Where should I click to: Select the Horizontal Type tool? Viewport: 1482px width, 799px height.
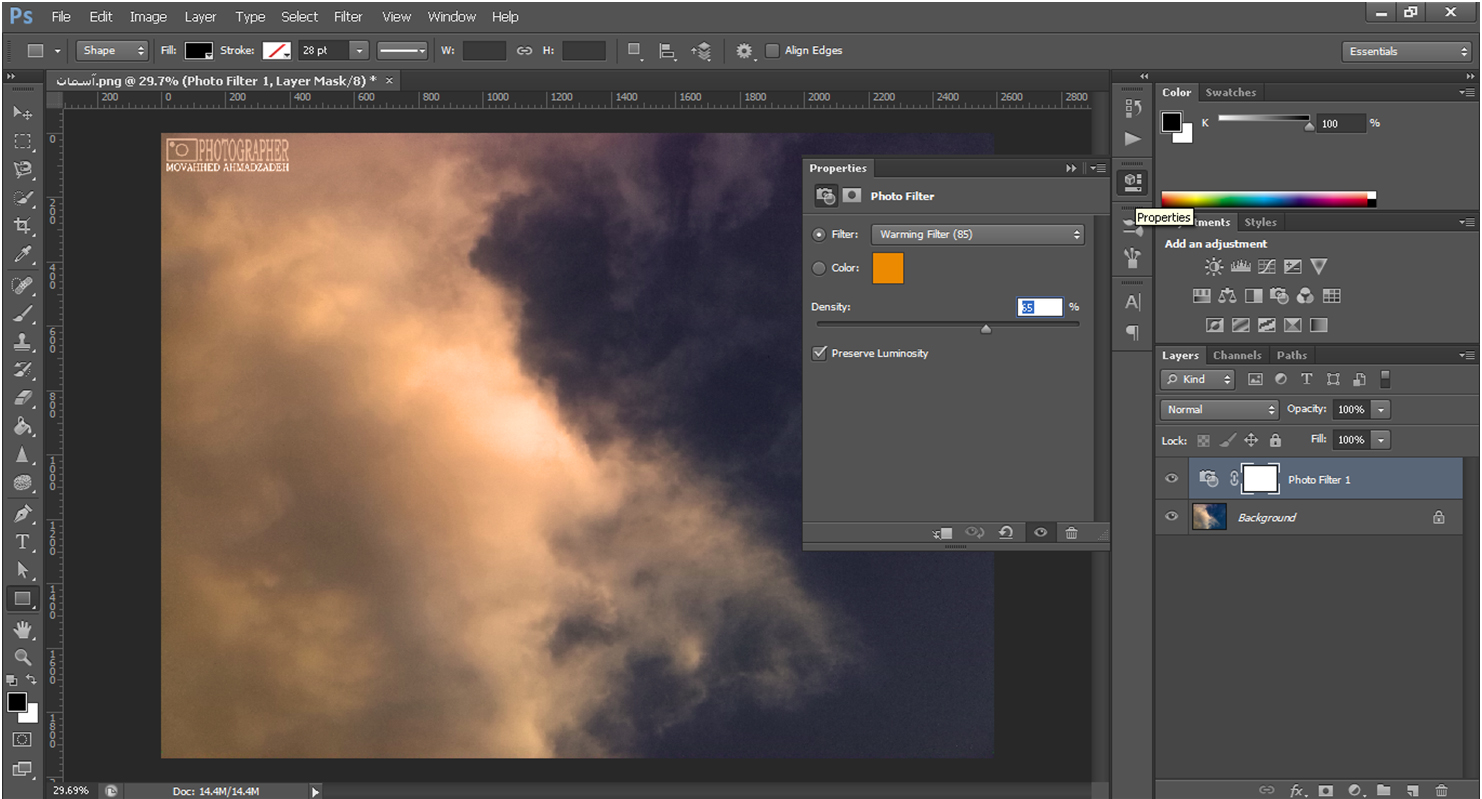[x=22, y=542]
